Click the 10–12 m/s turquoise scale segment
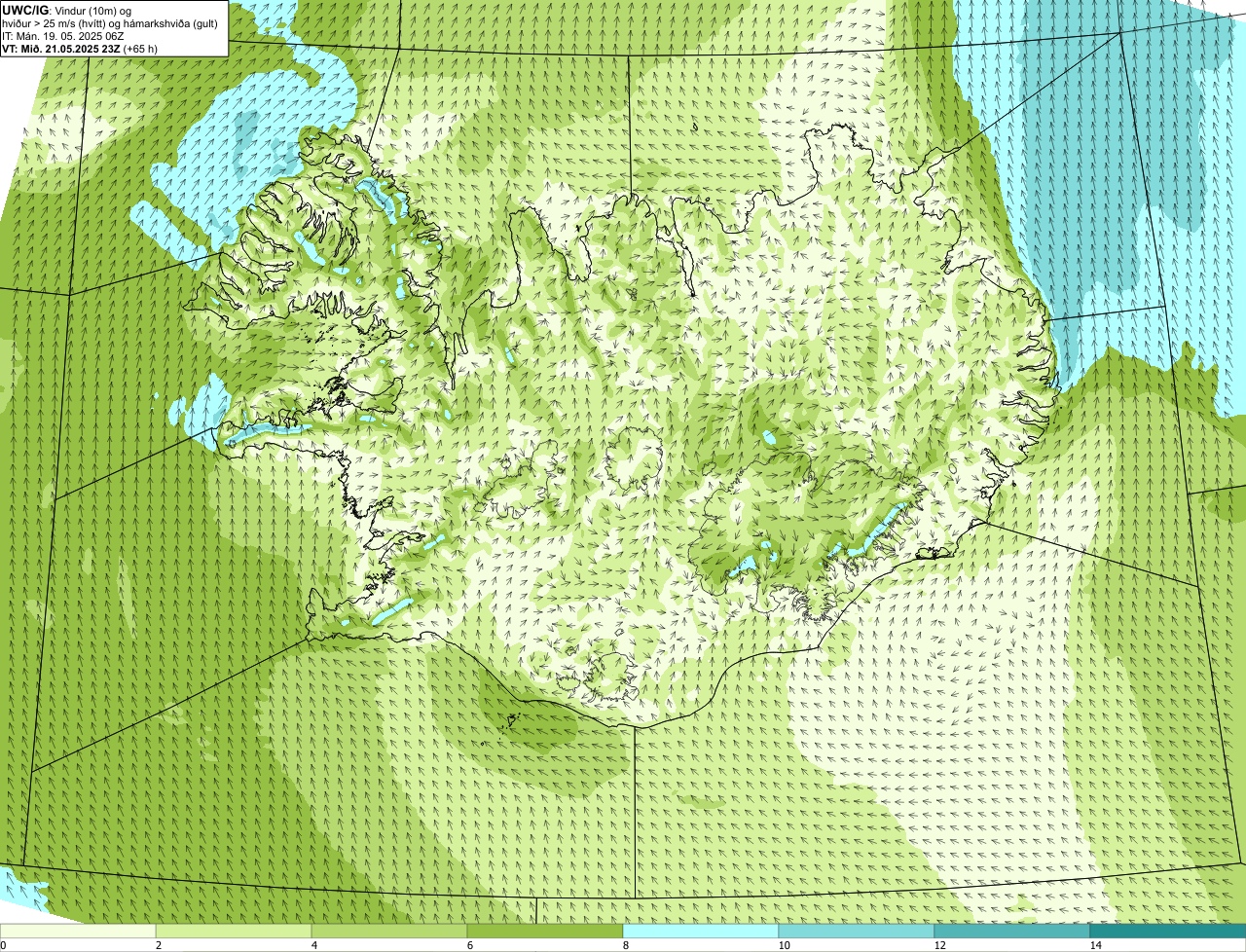Screen dimensions: 1246x952 857,931
